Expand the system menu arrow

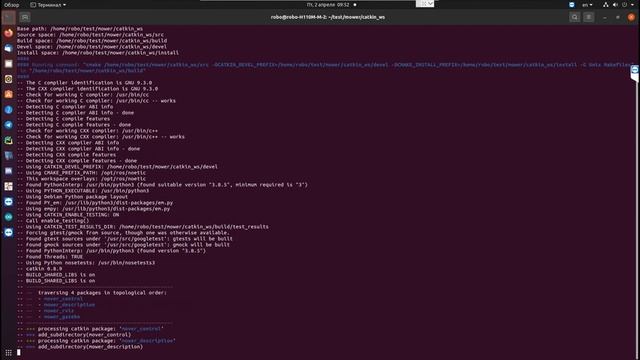click(633, 4)
